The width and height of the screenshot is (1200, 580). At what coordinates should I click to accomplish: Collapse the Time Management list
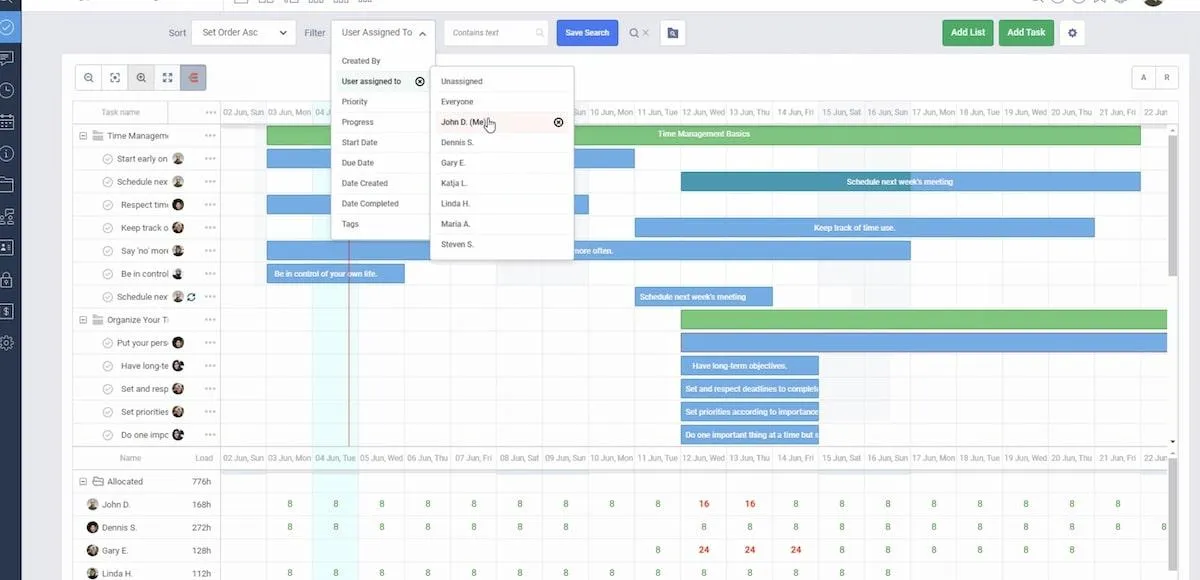(x=83, y=135)
